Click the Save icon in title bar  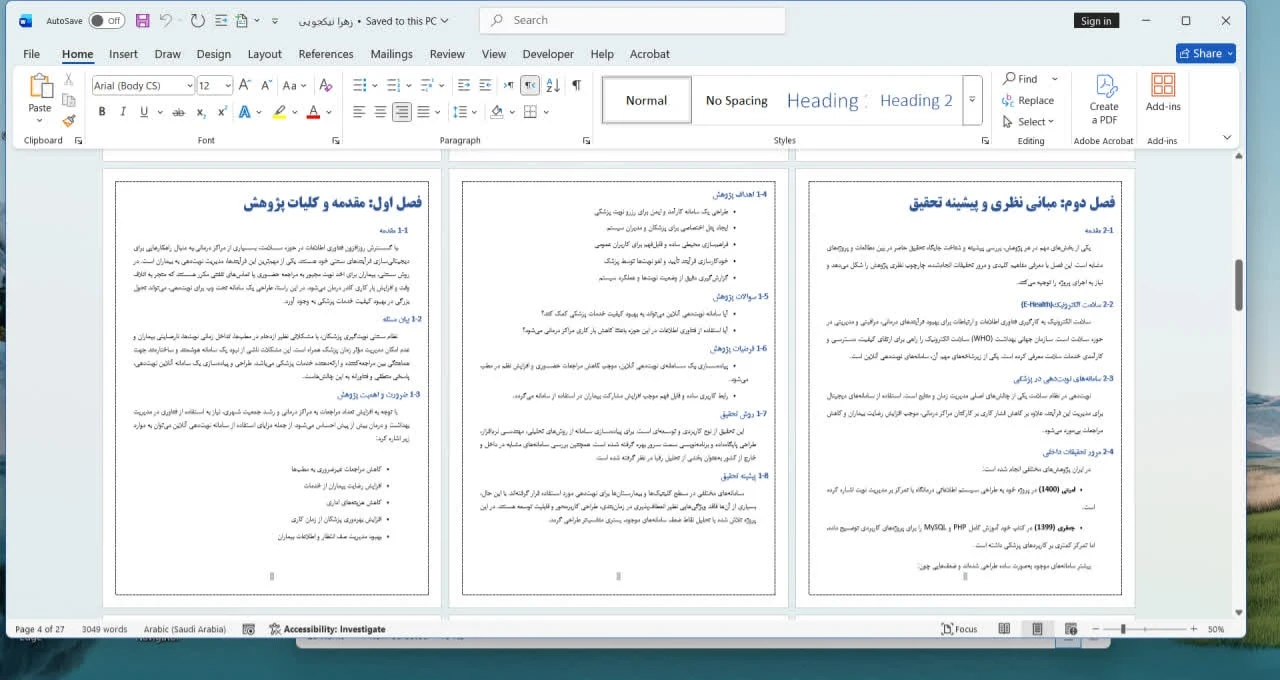142,20
